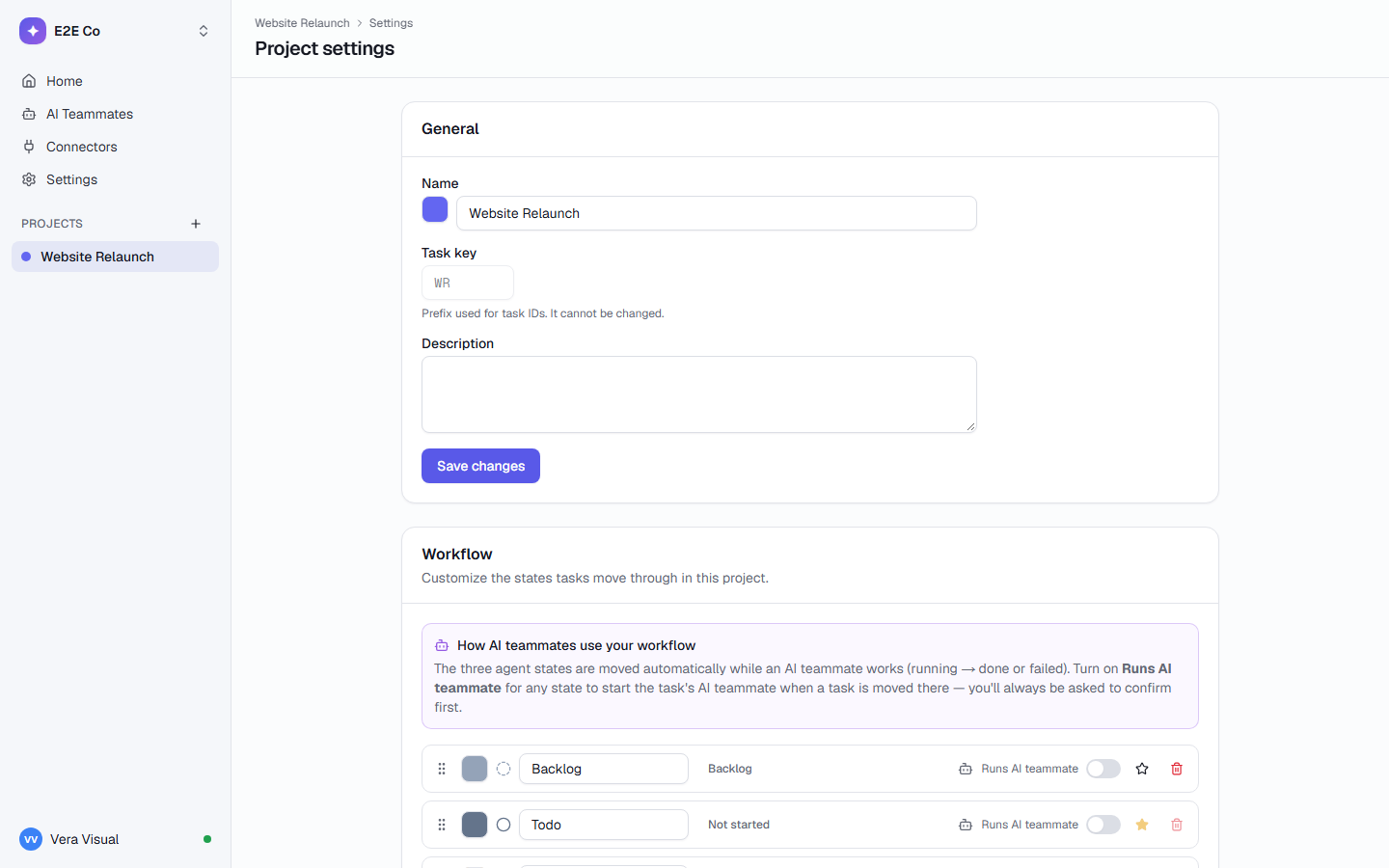The height and width of the screenshot is (868, 1389).
Task: Click the Task key field showing WR
Action: [468, 283]
